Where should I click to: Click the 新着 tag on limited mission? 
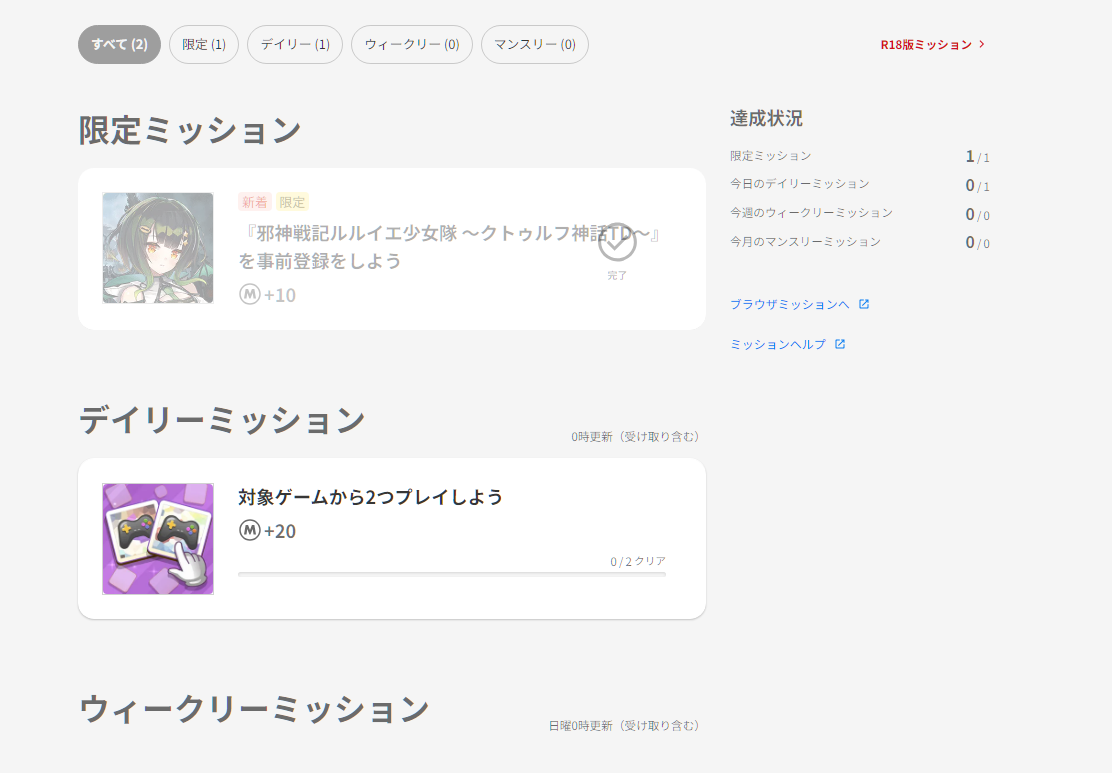tap(254, 202)
